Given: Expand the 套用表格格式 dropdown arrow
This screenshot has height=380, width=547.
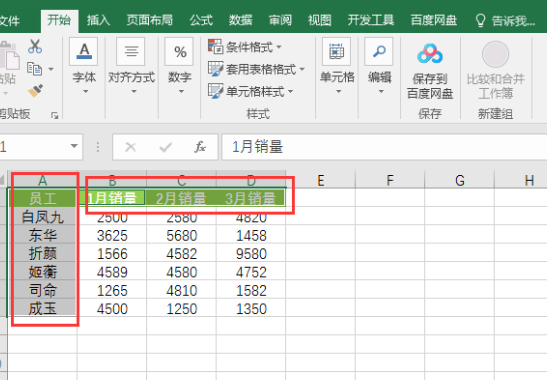Looking at the screenshot, I should point(302,69).
